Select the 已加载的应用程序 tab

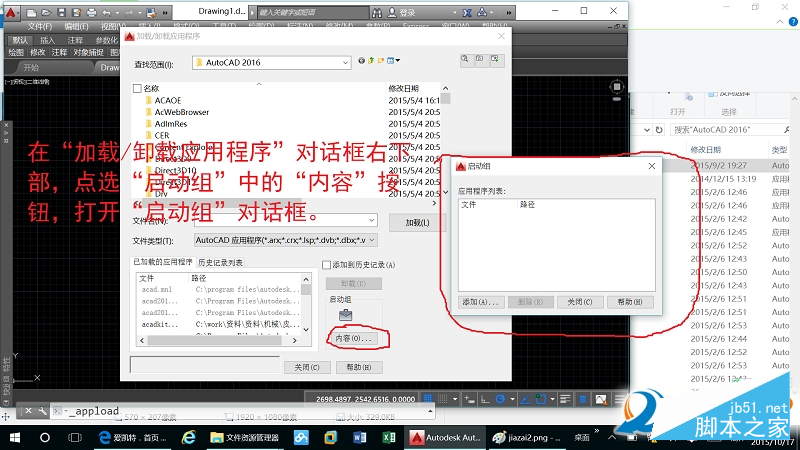(x=163, y=262)
